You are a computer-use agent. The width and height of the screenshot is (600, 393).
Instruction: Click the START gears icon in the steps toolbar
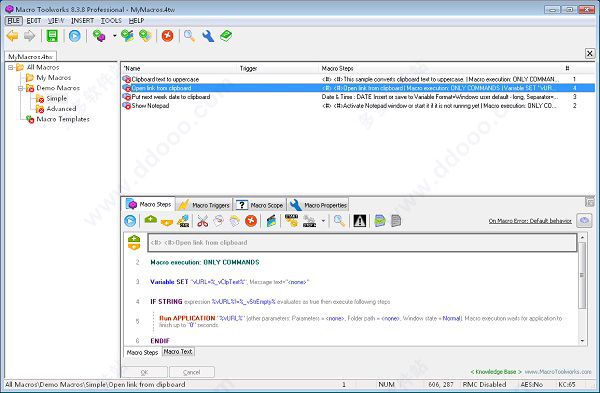292,221
